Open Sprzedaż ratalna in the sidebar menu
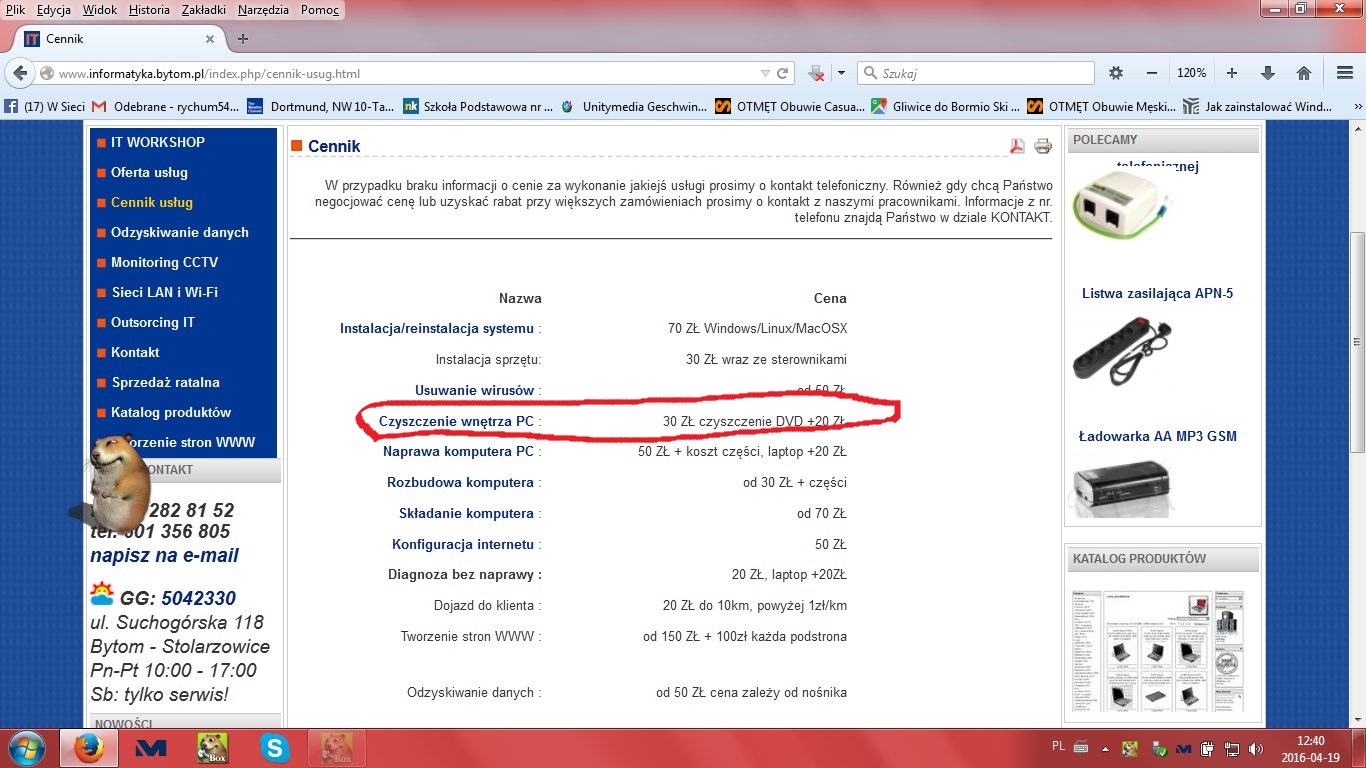The height and width of the screenshot is (768, 1366). [x=165, y=382]
